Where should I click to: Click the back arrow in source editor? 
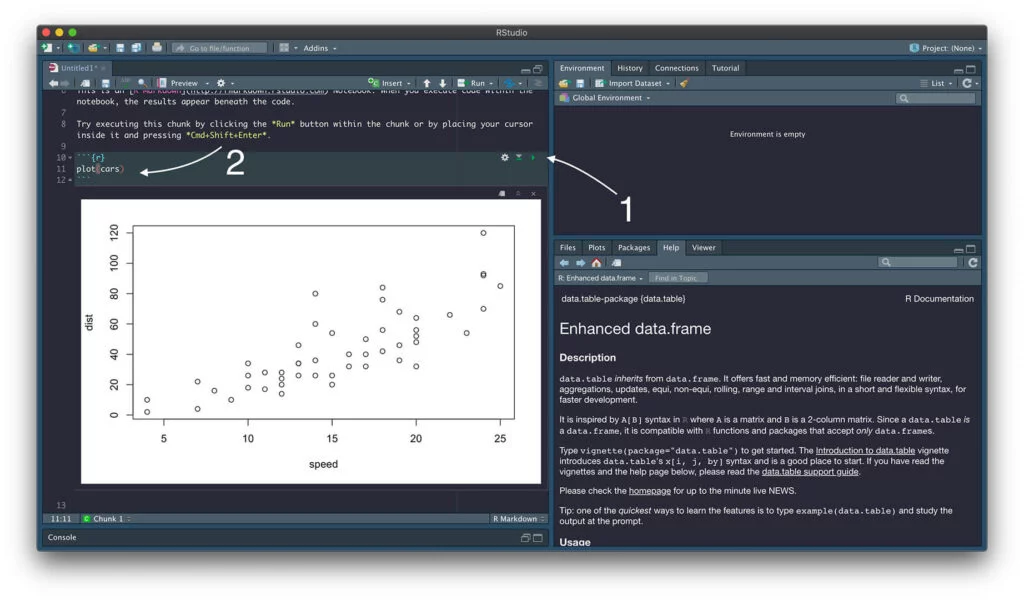tap(54, 84)
